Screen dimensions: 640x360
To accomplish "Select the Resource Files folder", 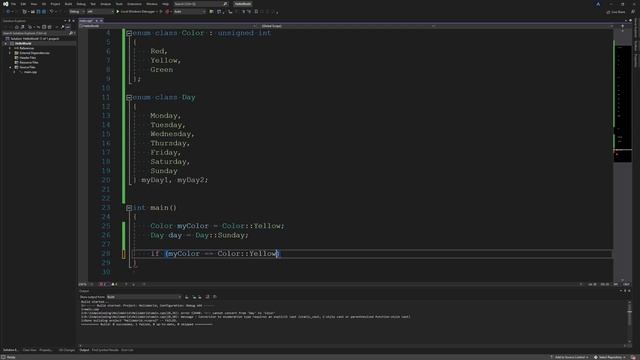I will point(29,62).
